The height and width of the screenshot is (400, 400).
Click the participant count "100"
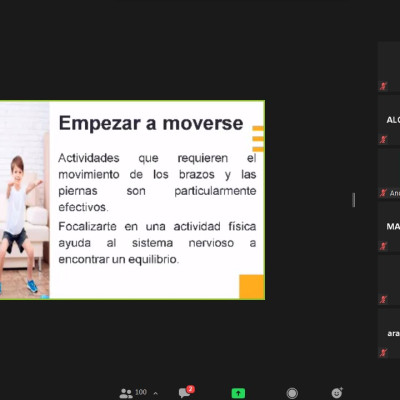click(141, 392)
